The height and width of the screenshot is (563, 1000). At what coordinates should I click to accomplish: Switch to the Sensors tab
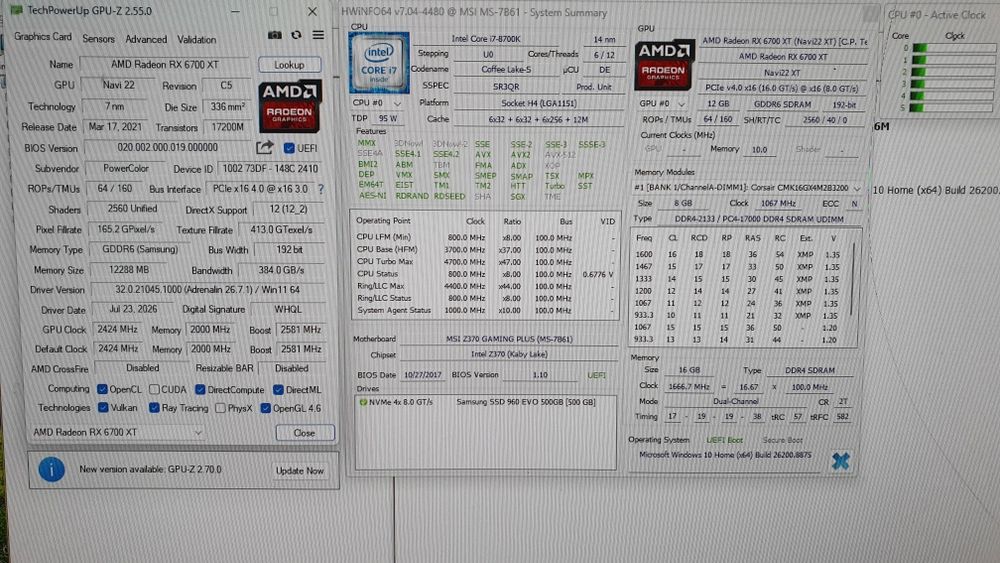[x=98, y=39]
